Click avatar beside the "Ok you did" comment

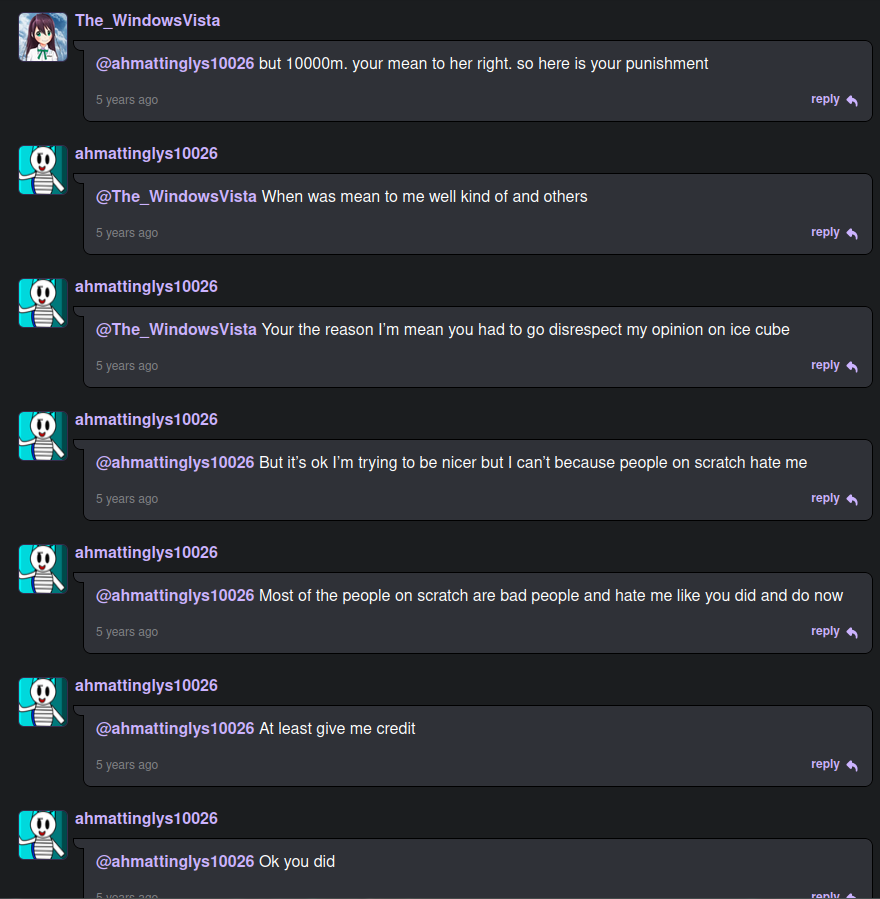[43, 835]
